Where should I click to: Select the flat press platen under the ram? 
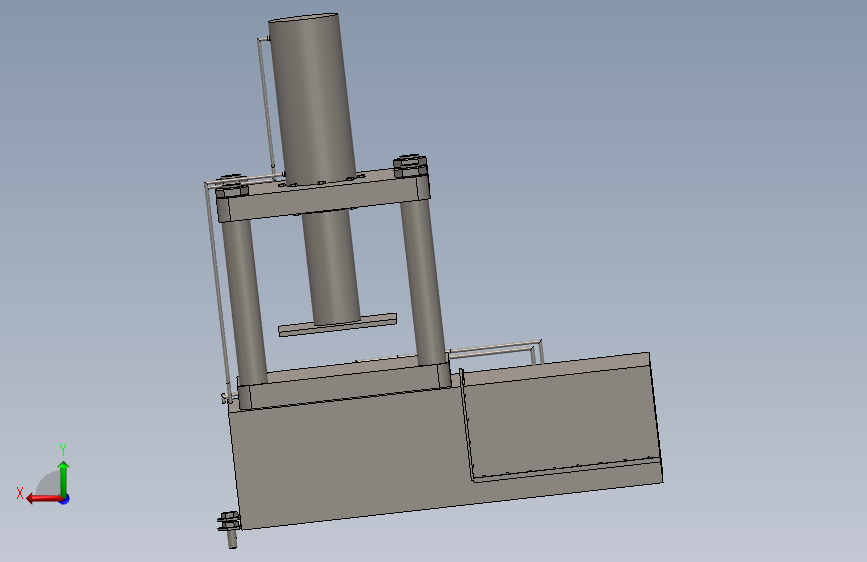(x=337, y=325)
